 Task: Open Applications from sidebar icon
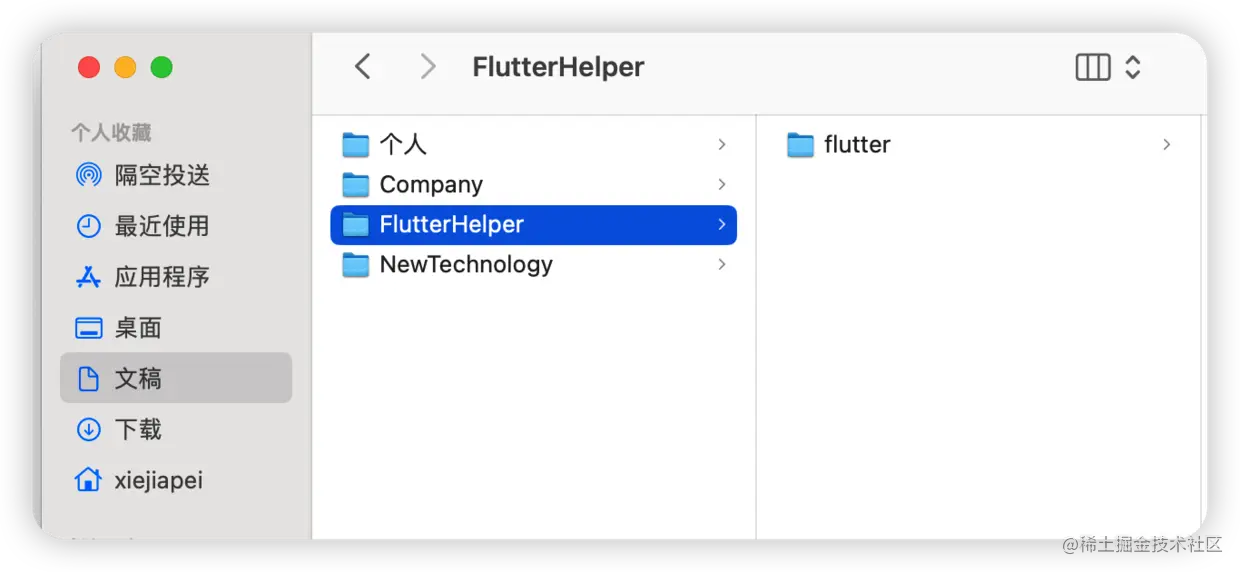click(x=89, y=278)
